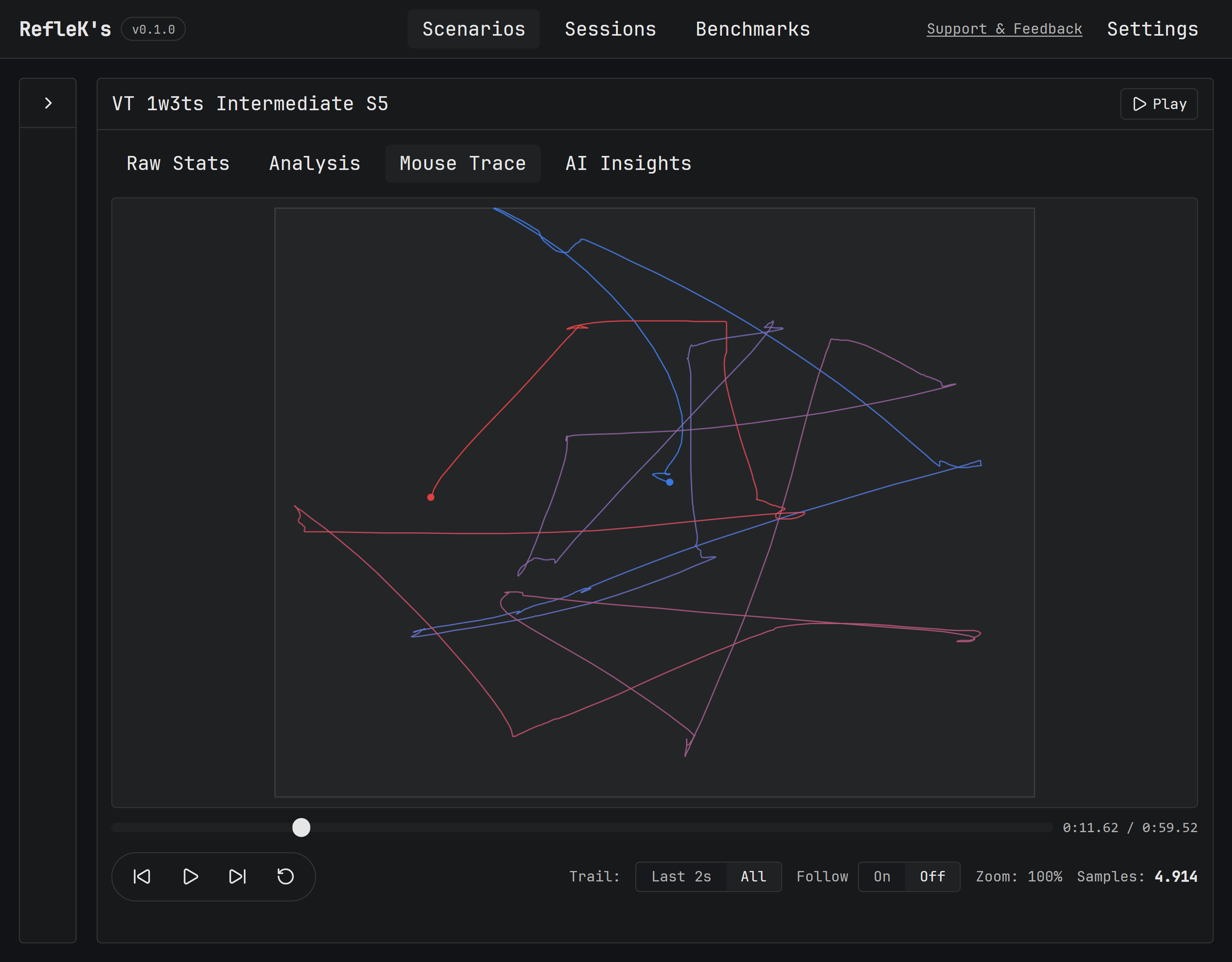Turn Follow mode Off
The height and width of the screenshot is (962, 1232).
pyautogui.click(x=931, y=876)
